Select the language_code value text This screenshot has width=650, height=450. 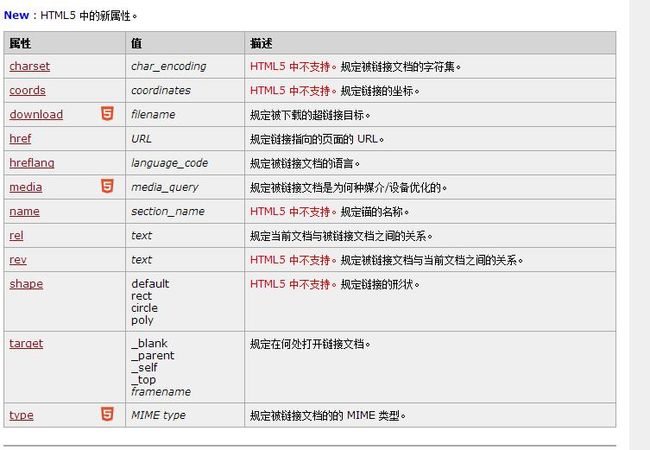coord(170,163)
